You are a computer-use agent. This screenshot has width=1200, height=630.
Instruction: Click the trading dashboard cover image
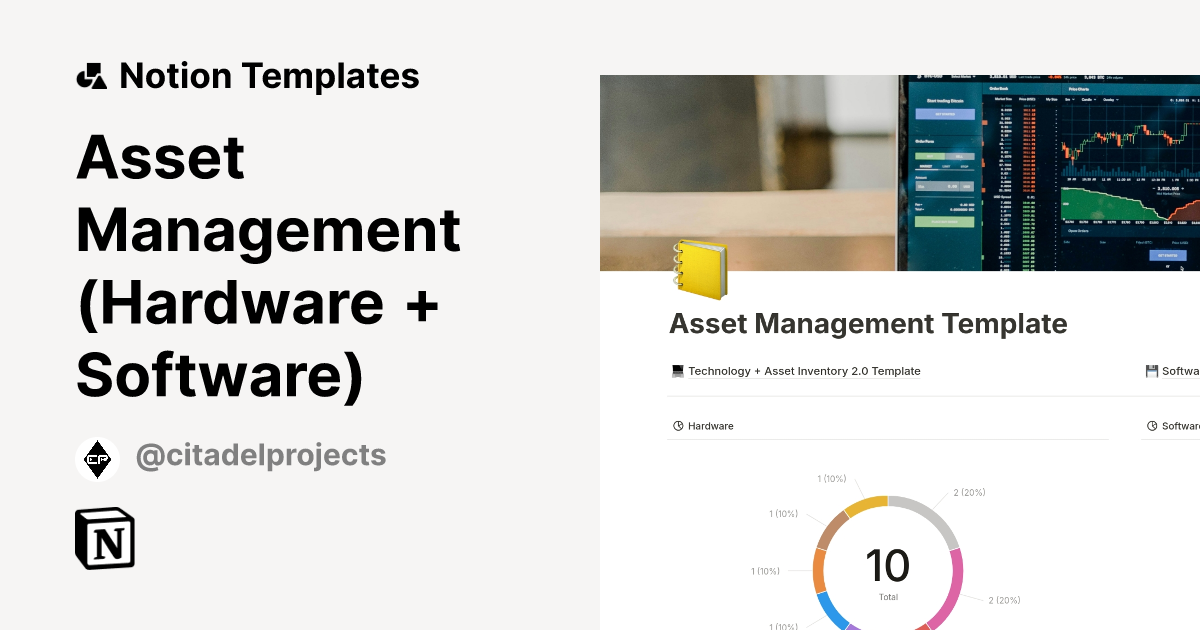pyautogui.click(x=900, y=170)
